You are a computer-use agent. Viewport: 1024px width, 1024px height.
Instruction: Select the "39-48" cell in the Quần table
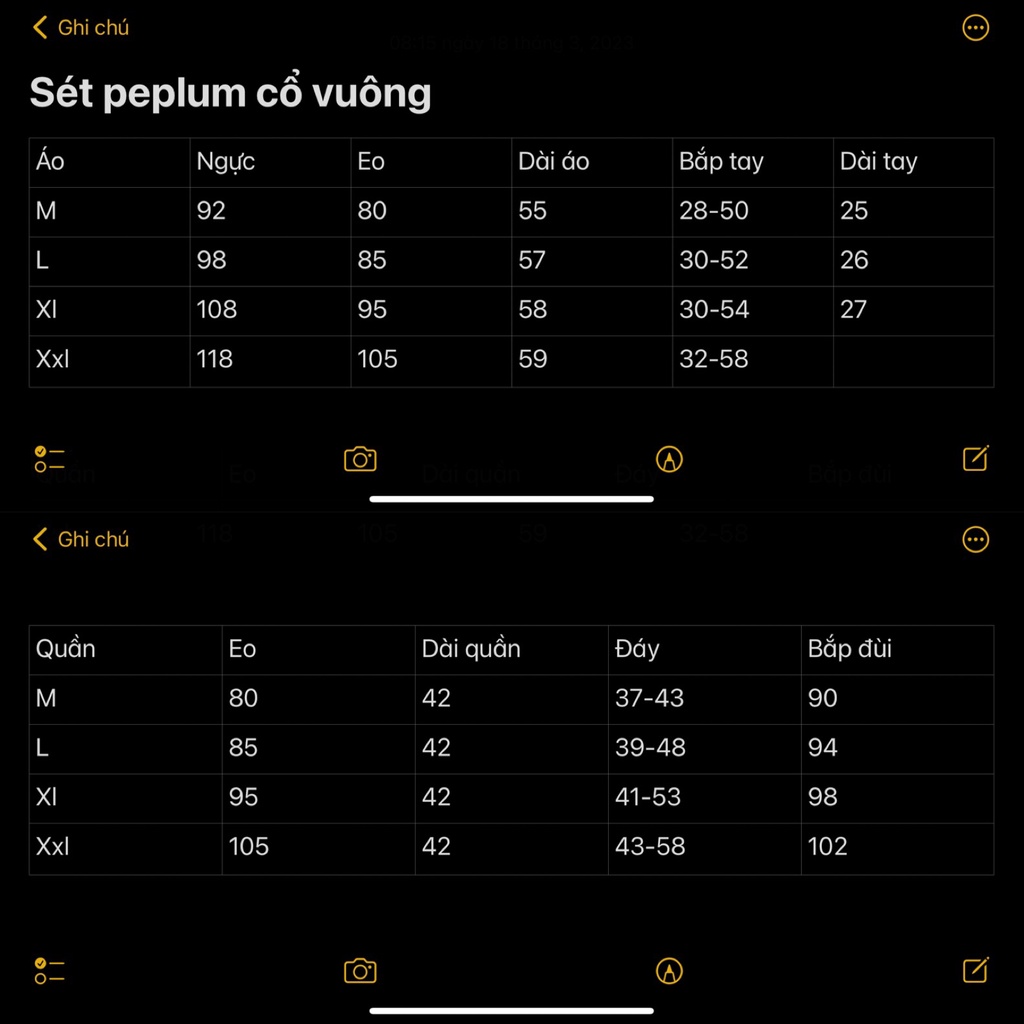click(x=704, y=748)
